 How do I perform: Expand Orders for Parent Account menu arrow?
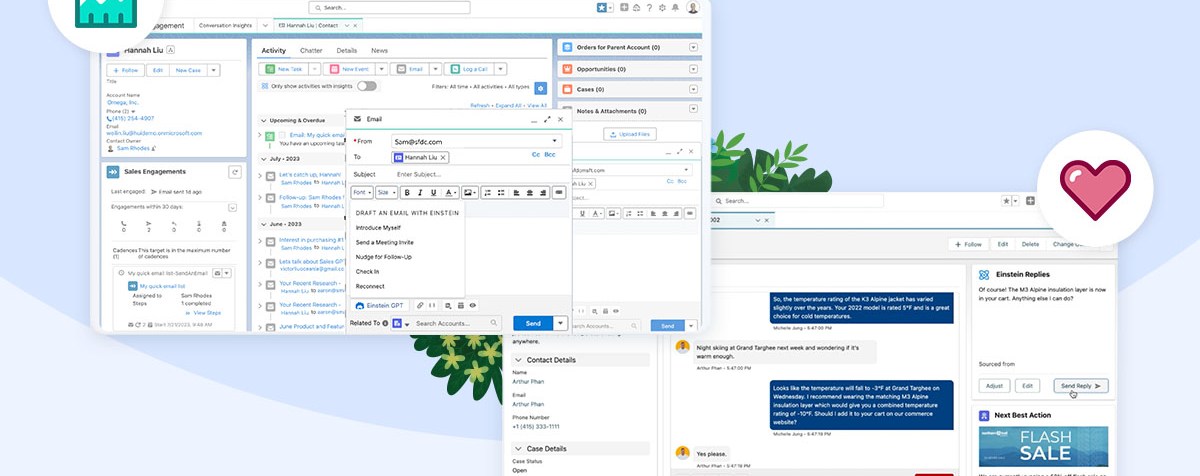694,47
